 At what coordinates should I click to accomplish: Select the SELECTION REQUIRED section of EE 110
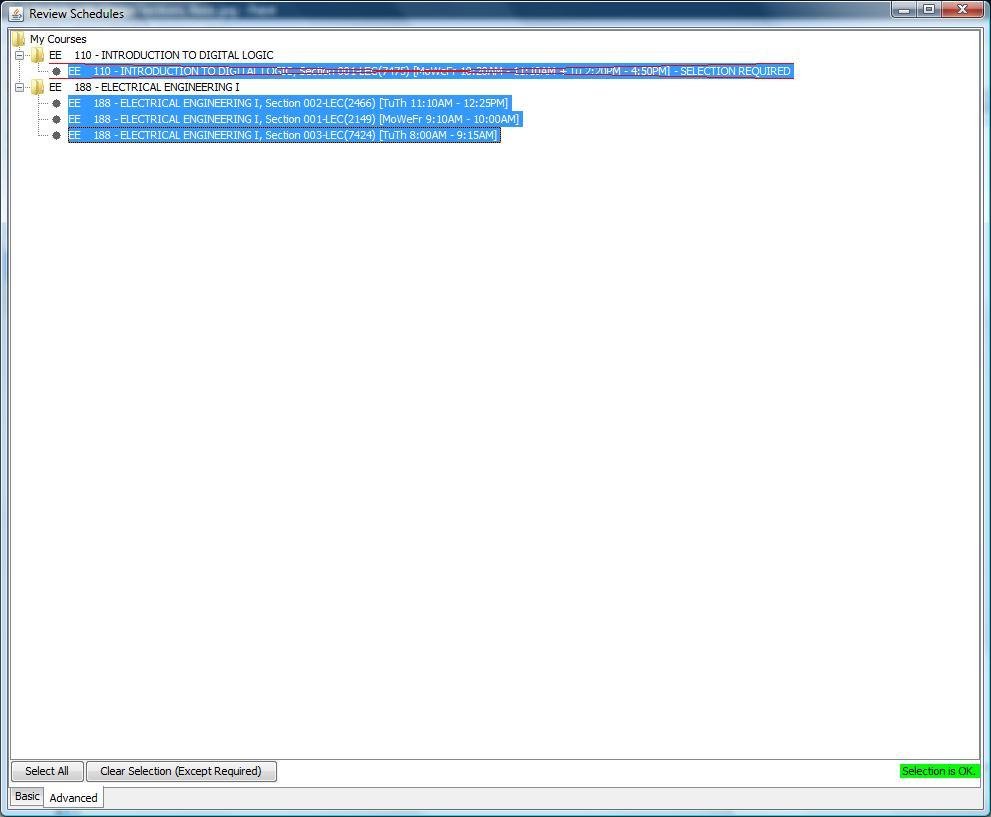pyautogui.click(x=430, y=71)
